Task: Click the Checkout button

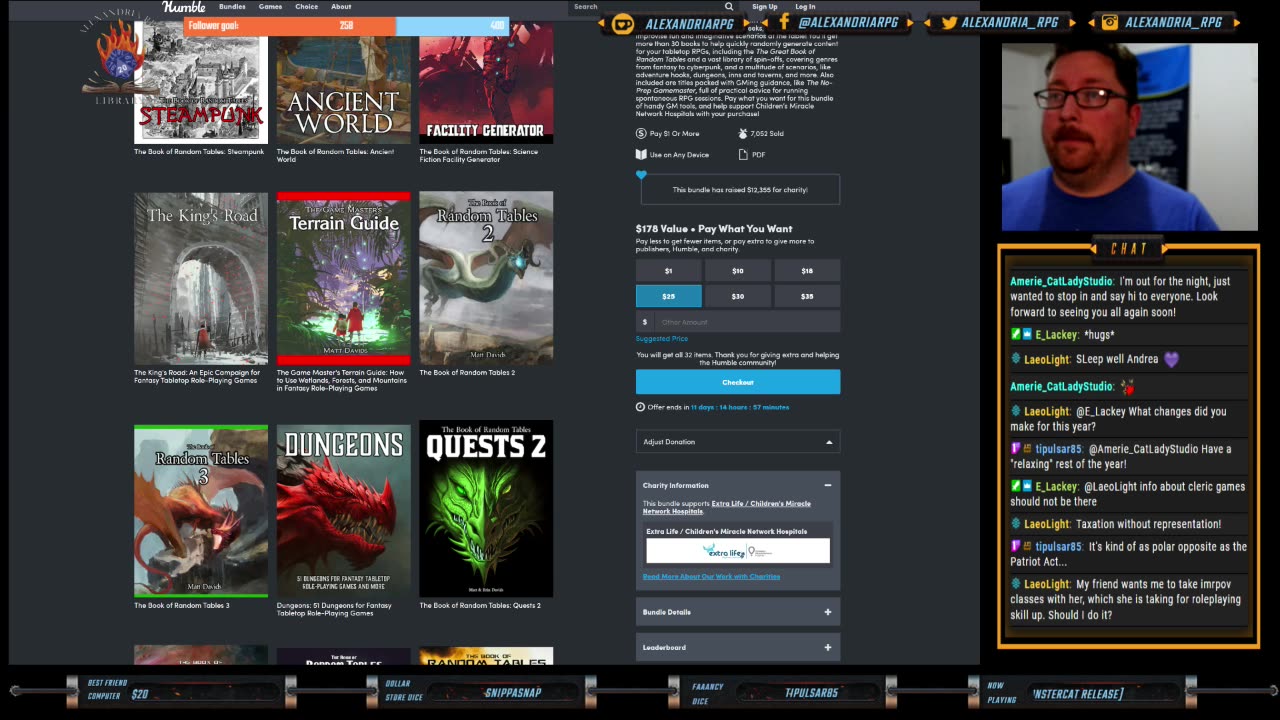Action: coord(738,382)
